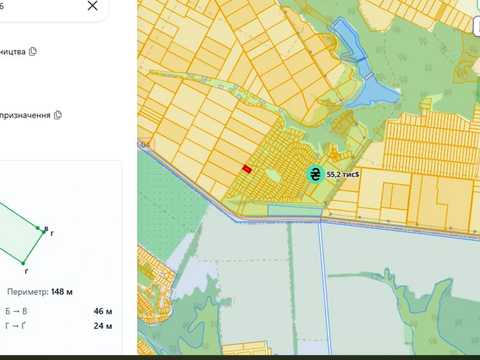Copy the value next to 'ництва'
Screen dimensions: 480x360
[x=33, y=51]
